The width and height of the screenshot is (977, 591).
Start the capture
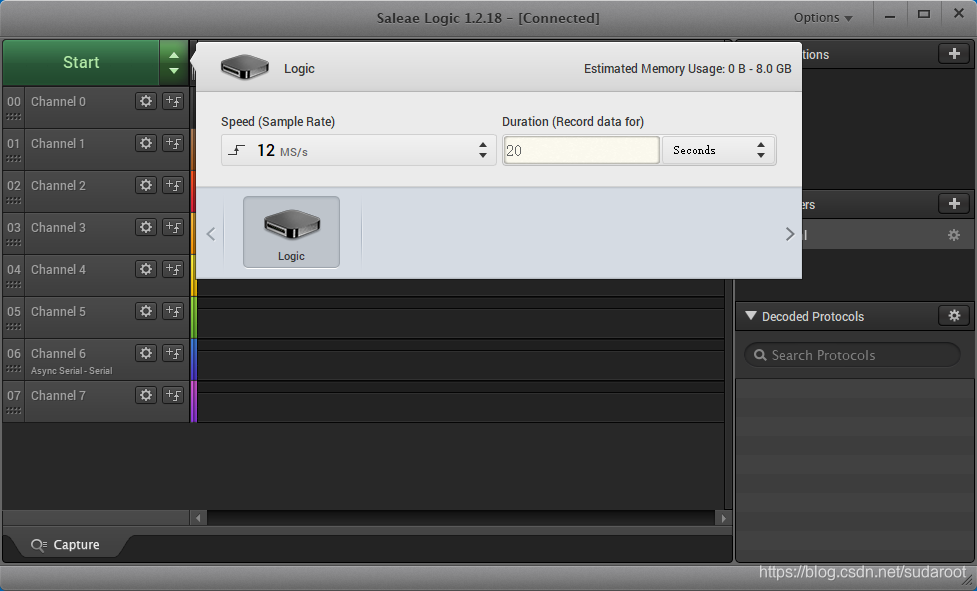pos(81,62)
